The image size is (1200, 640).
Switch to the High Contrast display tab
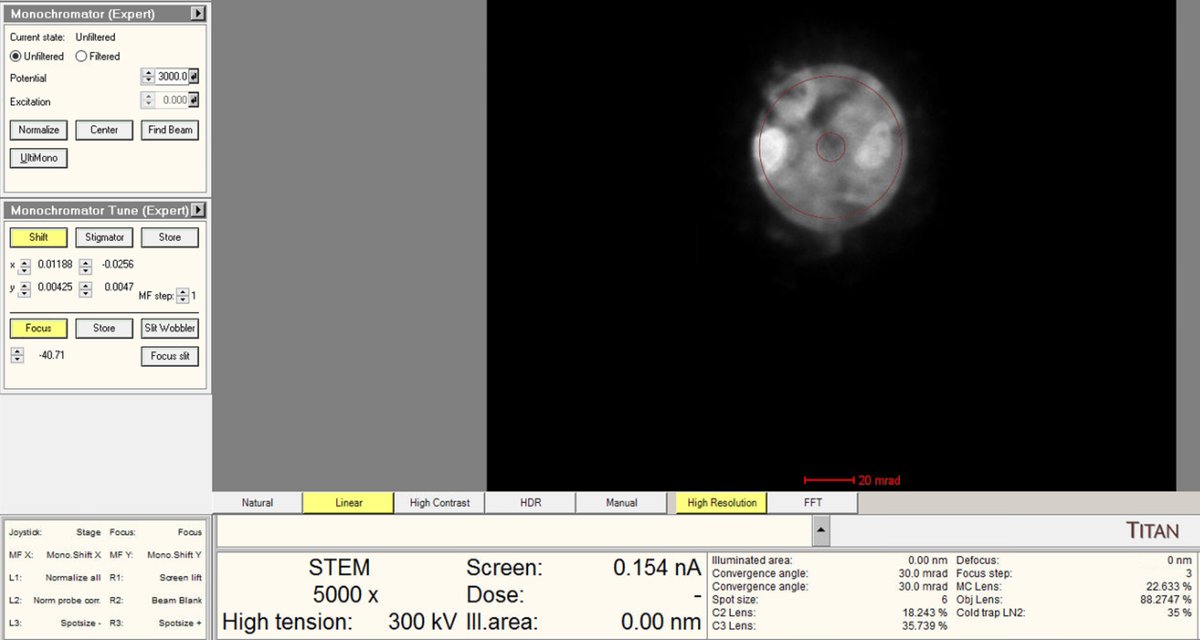point(439,503)
